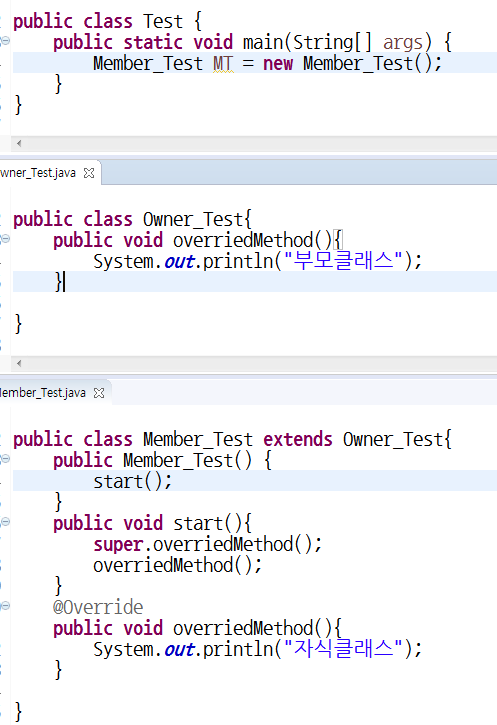This screenshot has width=497, height=725.
Task: Collapse fold marker at @Override annotation
Action: pos(5,605)
